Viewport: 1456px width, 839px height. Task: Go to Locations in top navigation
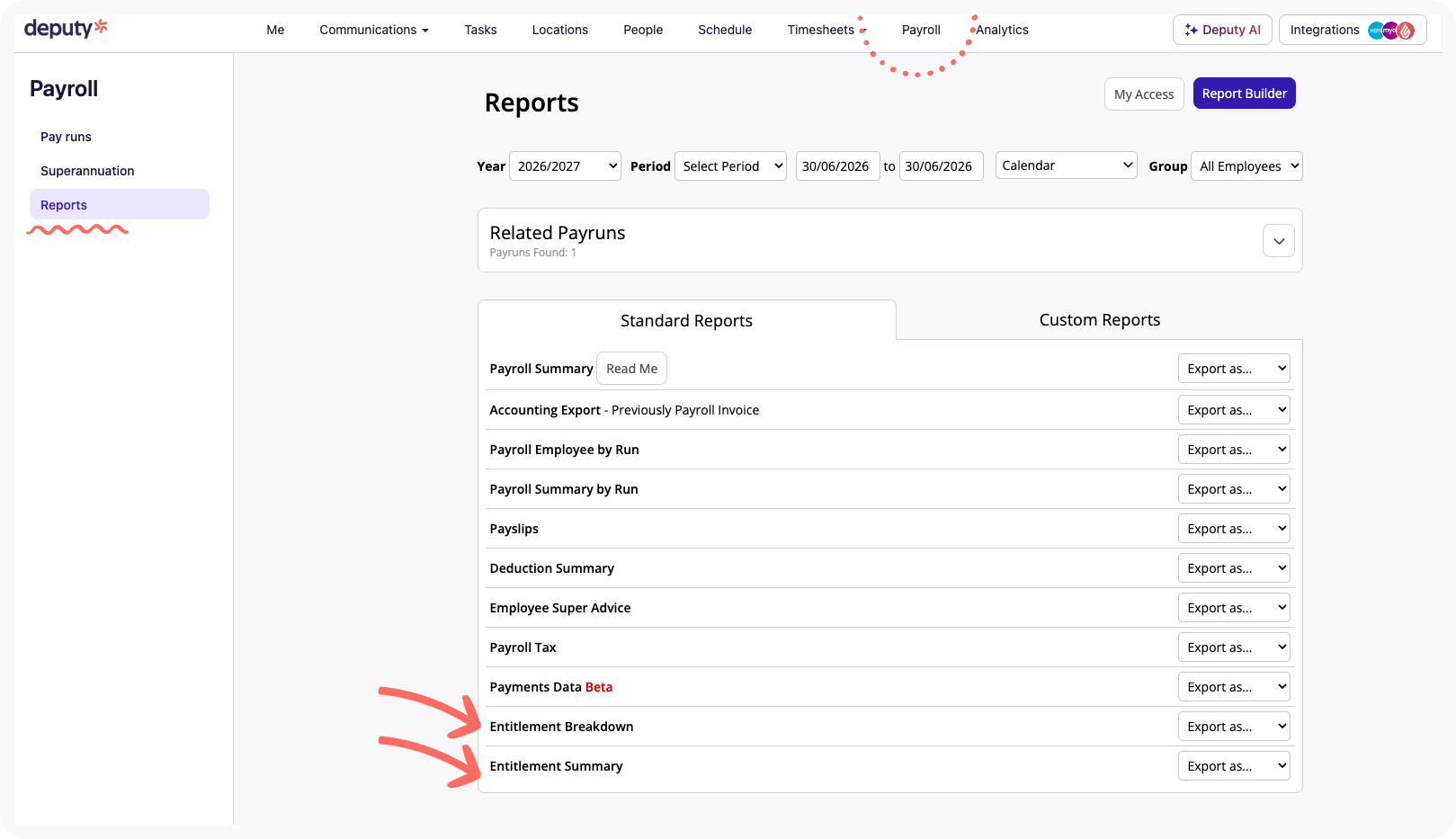[x=559, y=30]
